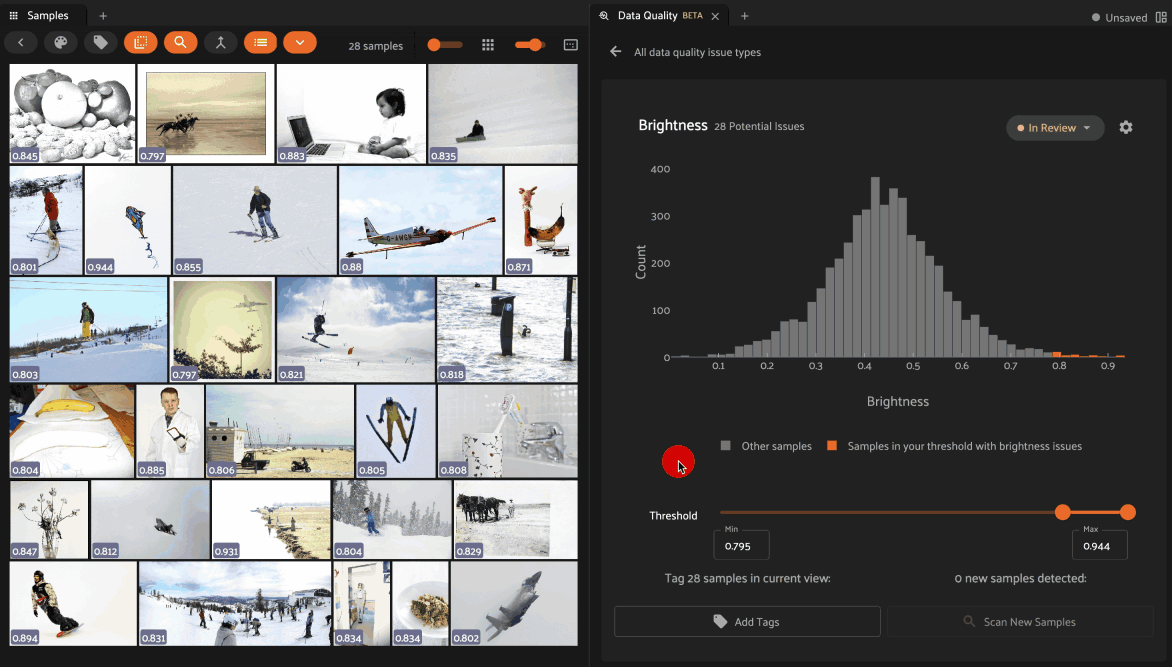Adjust the left zoom slider near sample count
This screenshot has width=1172, height=667.
tap(444, 45)
